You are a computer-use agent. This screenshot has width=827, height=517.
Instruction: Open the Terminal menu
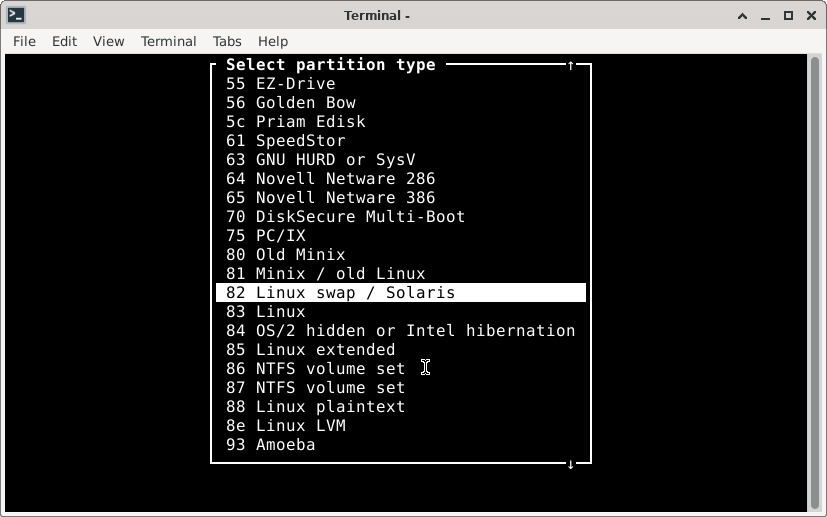(168, 41)
